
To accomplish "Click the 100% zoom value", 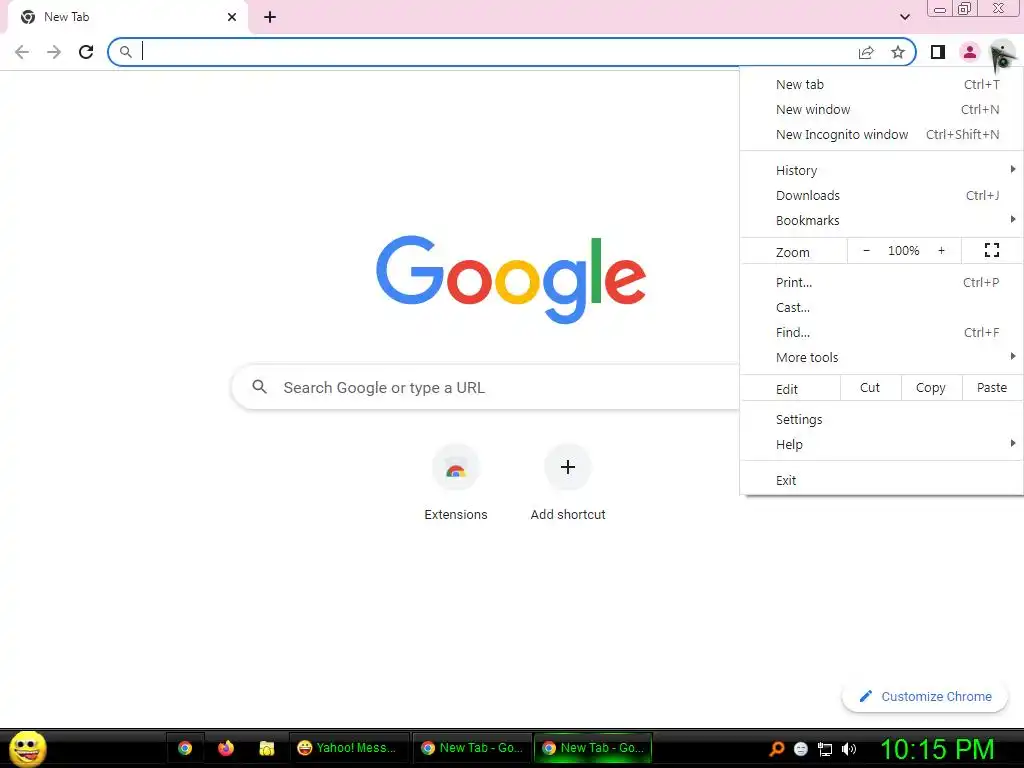I will (903, 251).
